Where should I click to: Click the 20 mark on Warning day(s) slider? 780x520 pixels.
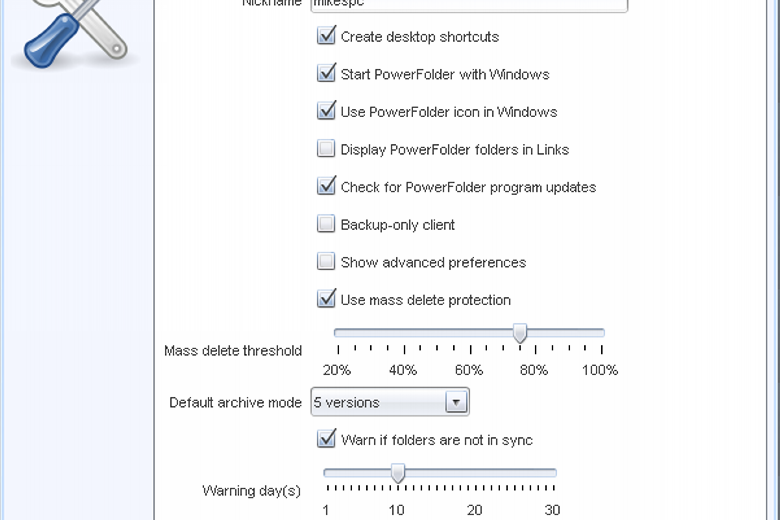[475, 488]
